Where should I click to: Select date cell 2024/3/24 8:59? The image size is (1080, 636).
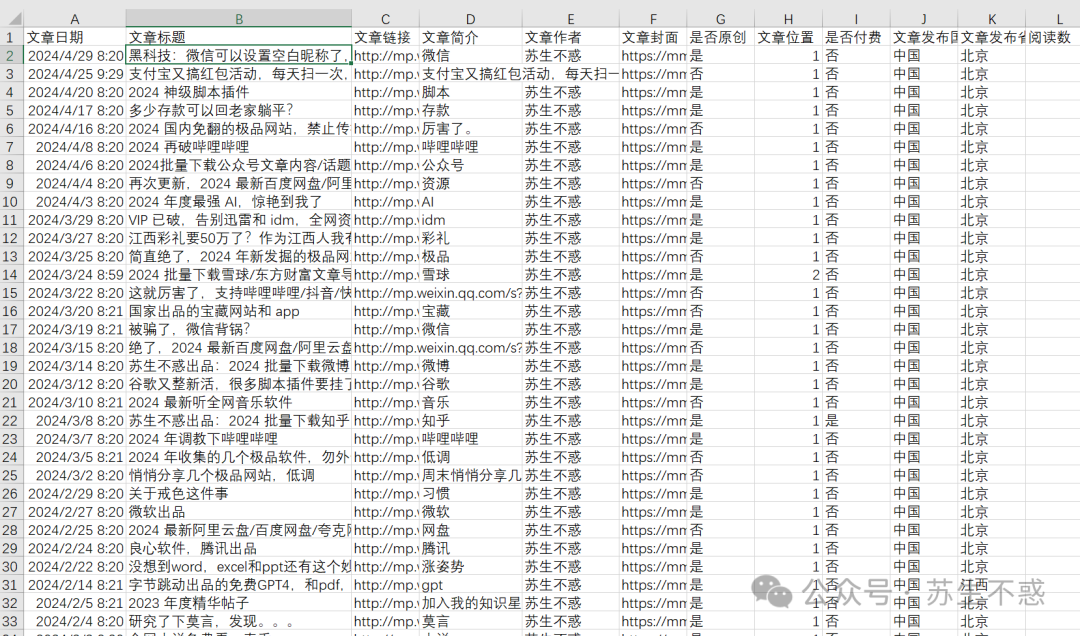click(x=75, y=275)
